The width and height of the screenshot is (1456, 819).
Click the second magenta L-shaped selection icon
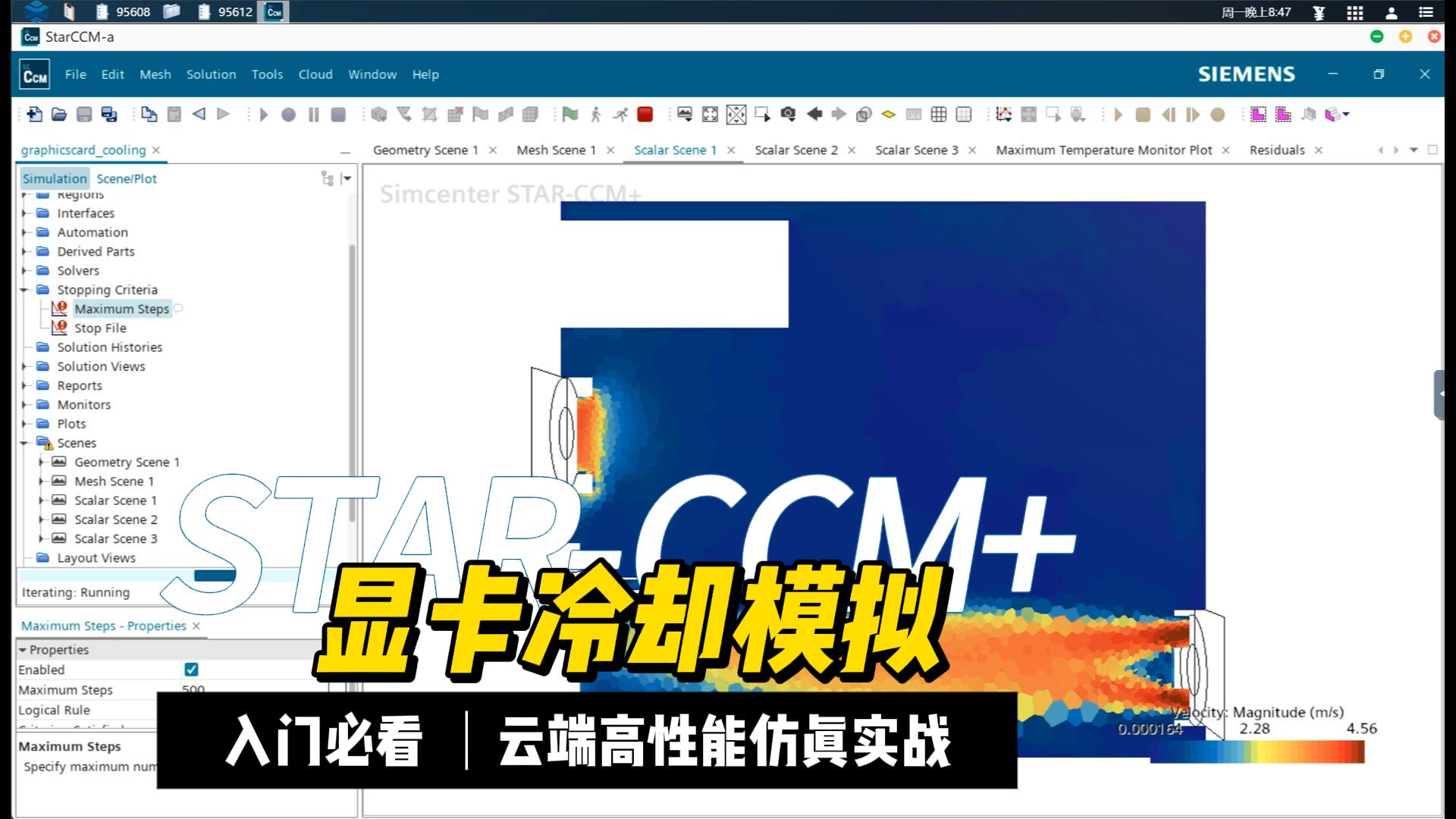tap(1283, 115)
